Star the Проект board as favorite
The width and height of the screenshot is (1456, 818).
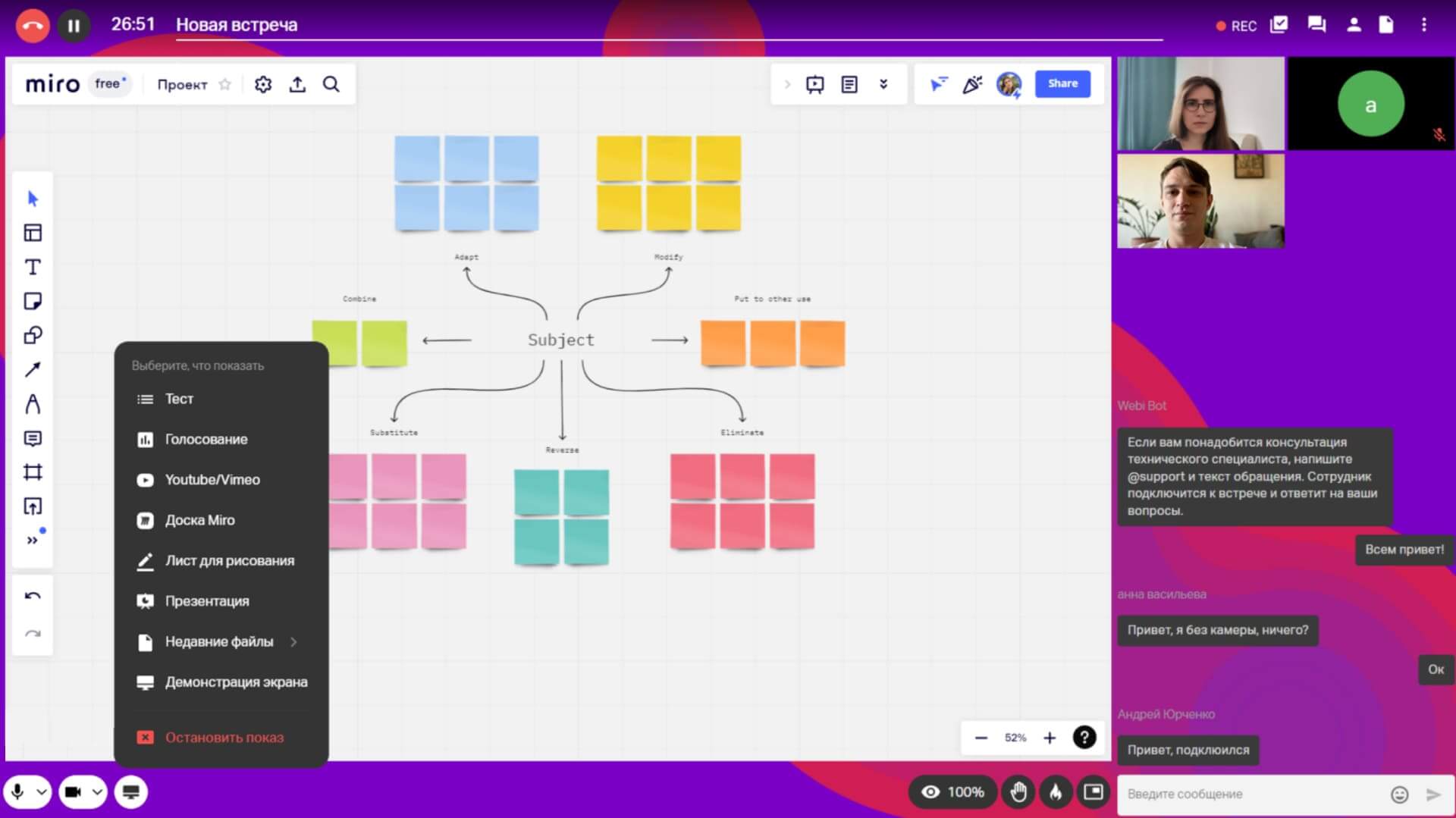tap(224, 84)
